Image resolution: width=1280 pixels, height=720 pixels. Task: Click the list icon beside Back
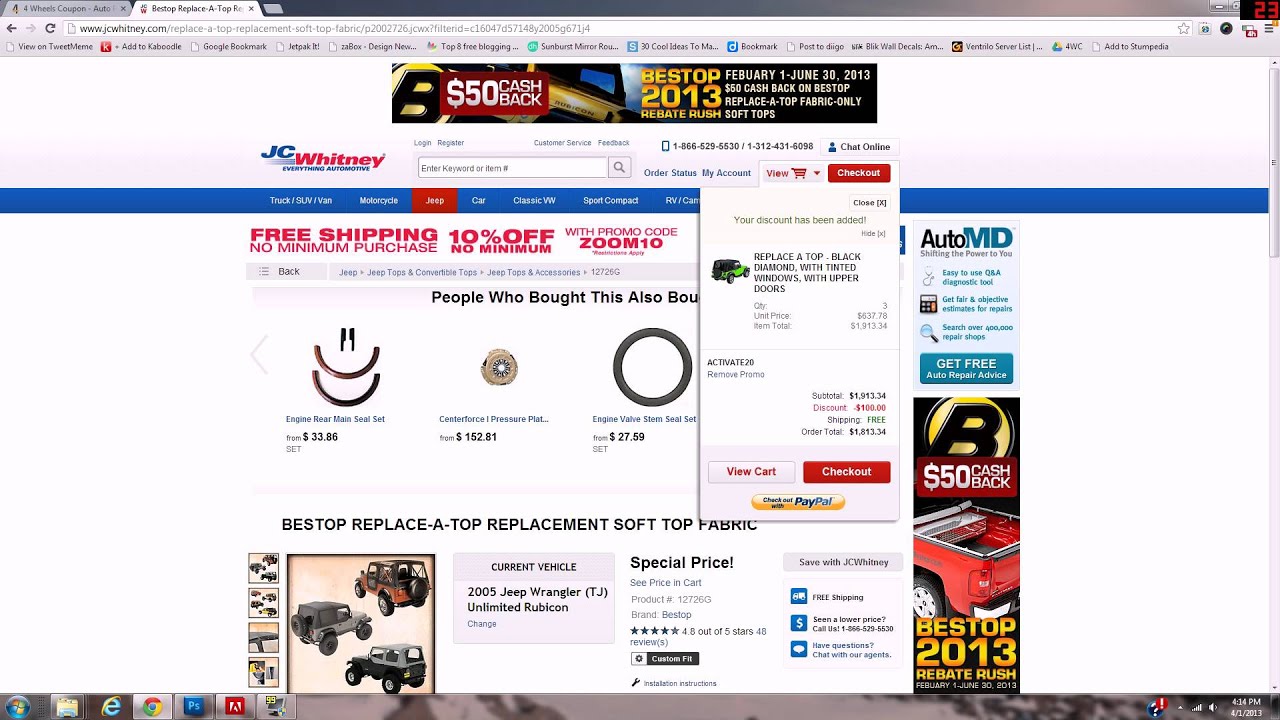point(264,272)
